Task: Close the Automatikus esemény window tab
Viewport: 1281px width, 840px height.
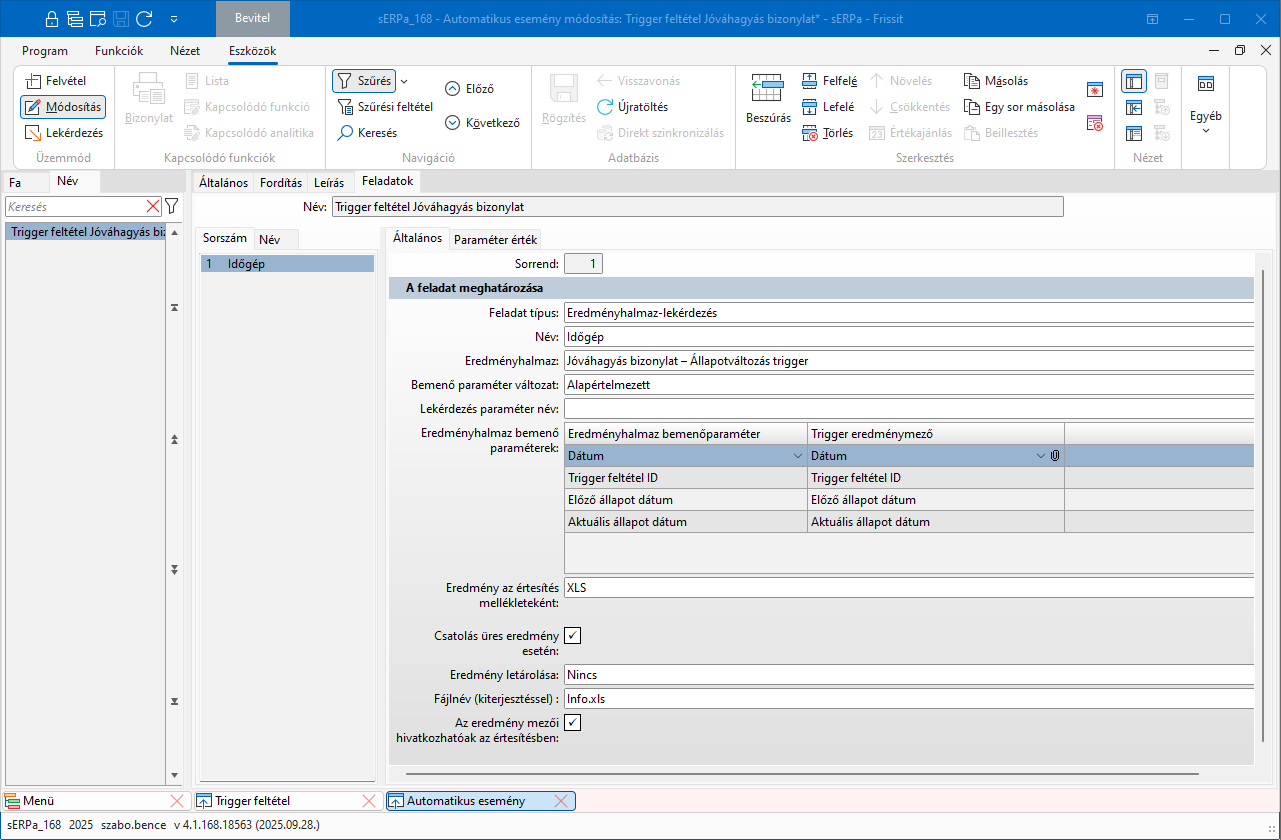Action: coord(561,801)
